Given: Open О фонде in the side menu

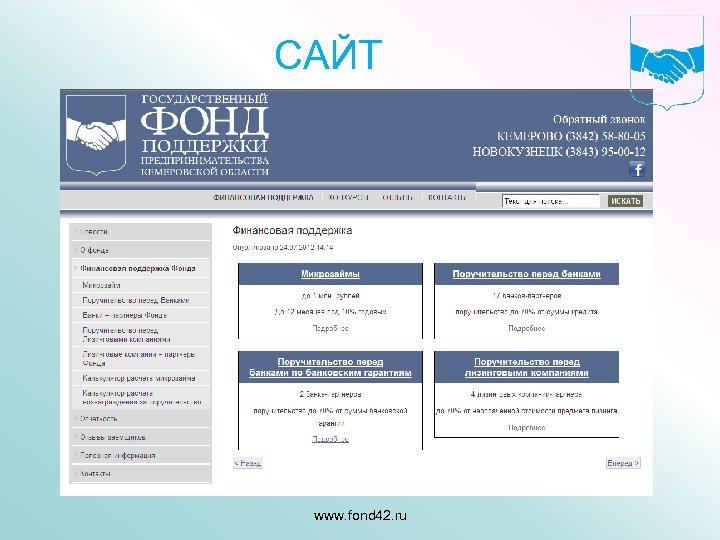Looking at the screenshot, I should pos(141,250).
